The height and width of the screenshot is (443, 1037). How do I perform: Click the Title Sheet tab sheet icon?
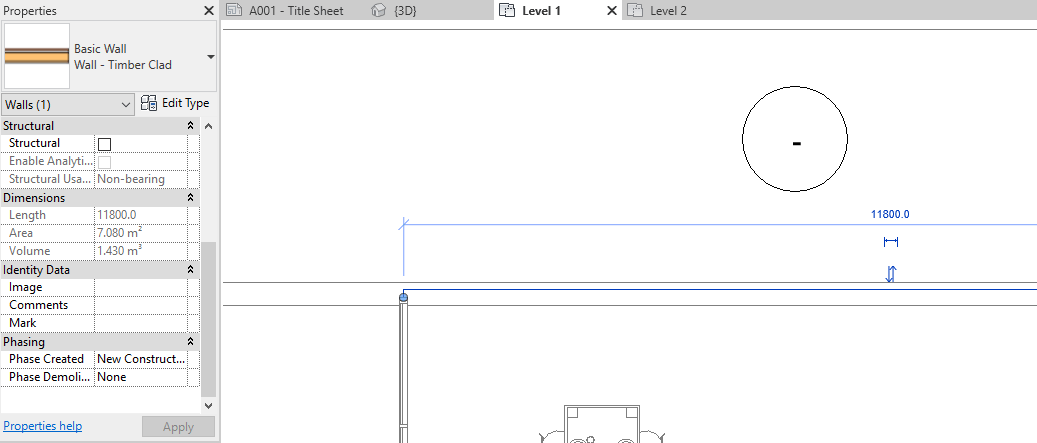coord(233,11)
